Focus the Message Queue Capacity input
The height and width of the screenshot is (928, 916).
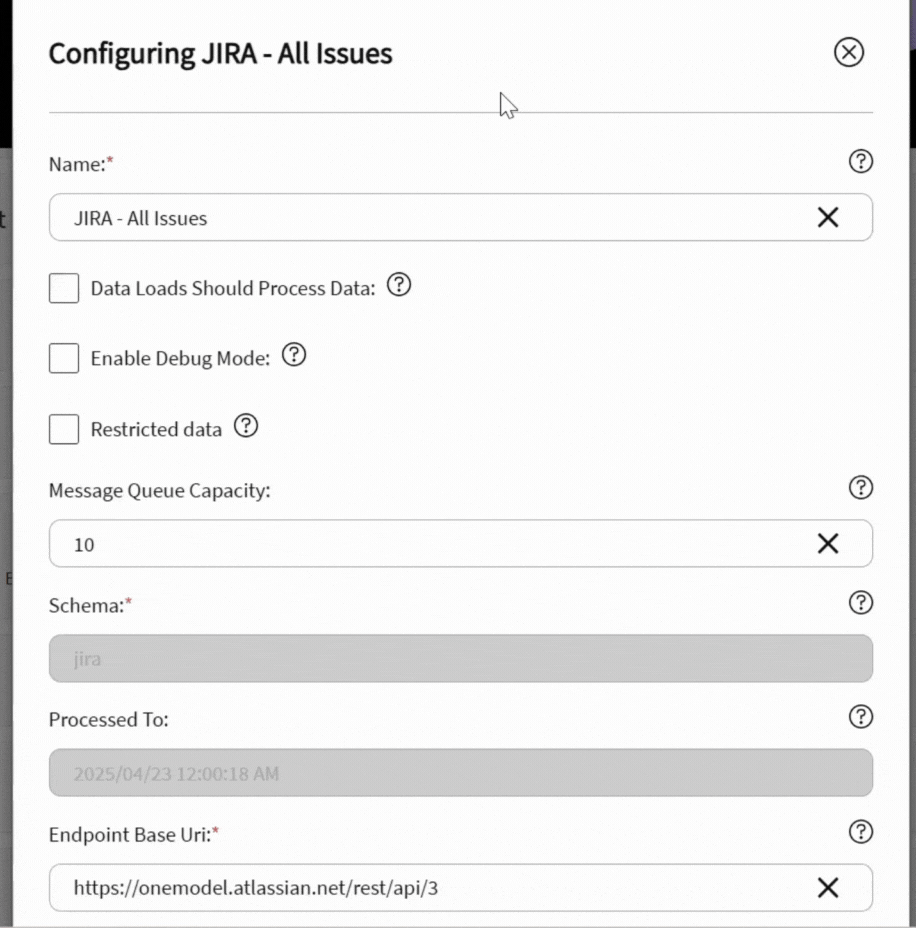[430, 544]
